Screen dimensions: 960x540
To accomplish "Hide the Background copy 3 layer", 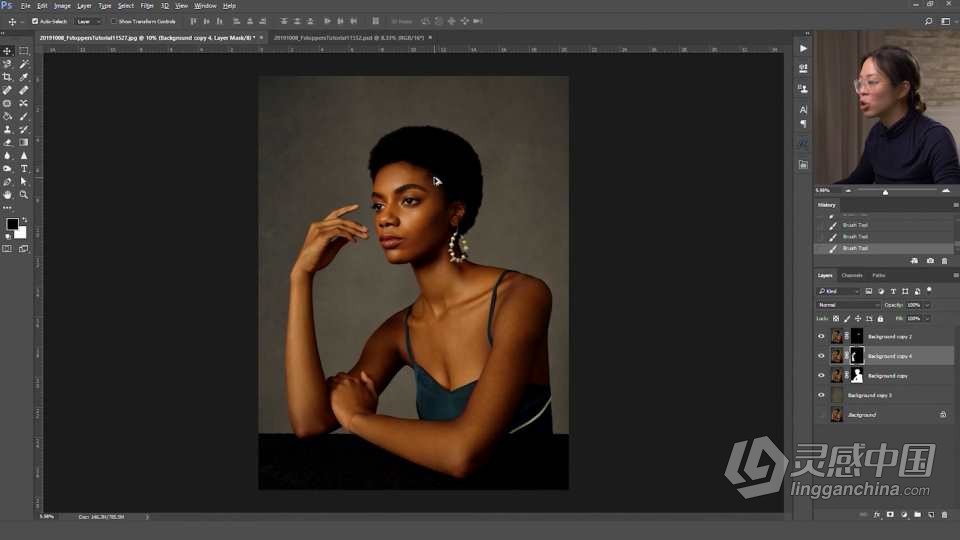I will (821, 395).
